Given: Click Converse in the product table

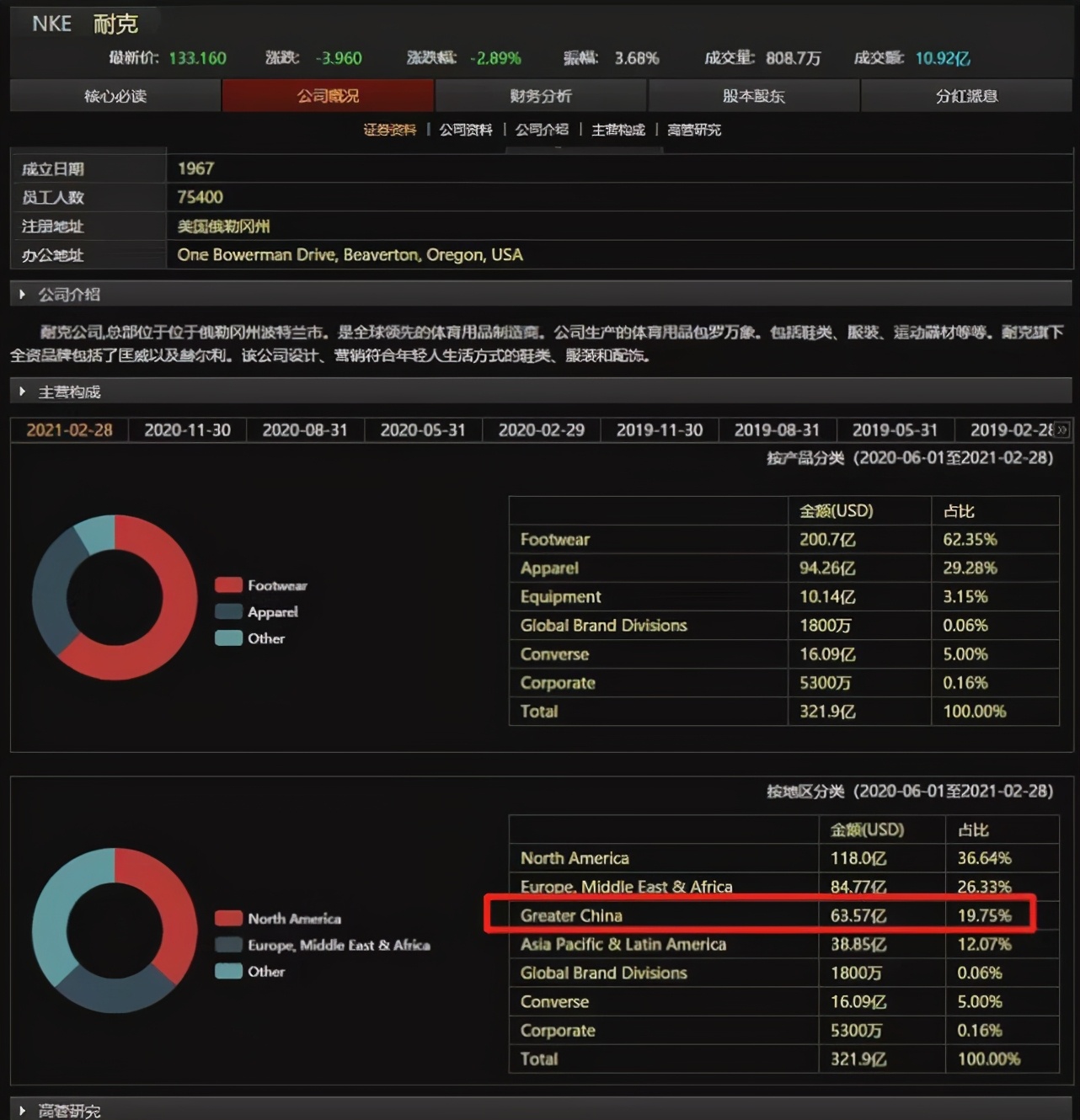Looking at the screenshot, I should coord(554,654).
